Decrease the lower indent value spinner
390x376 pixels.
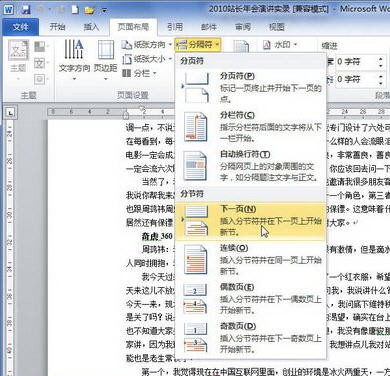380,83
